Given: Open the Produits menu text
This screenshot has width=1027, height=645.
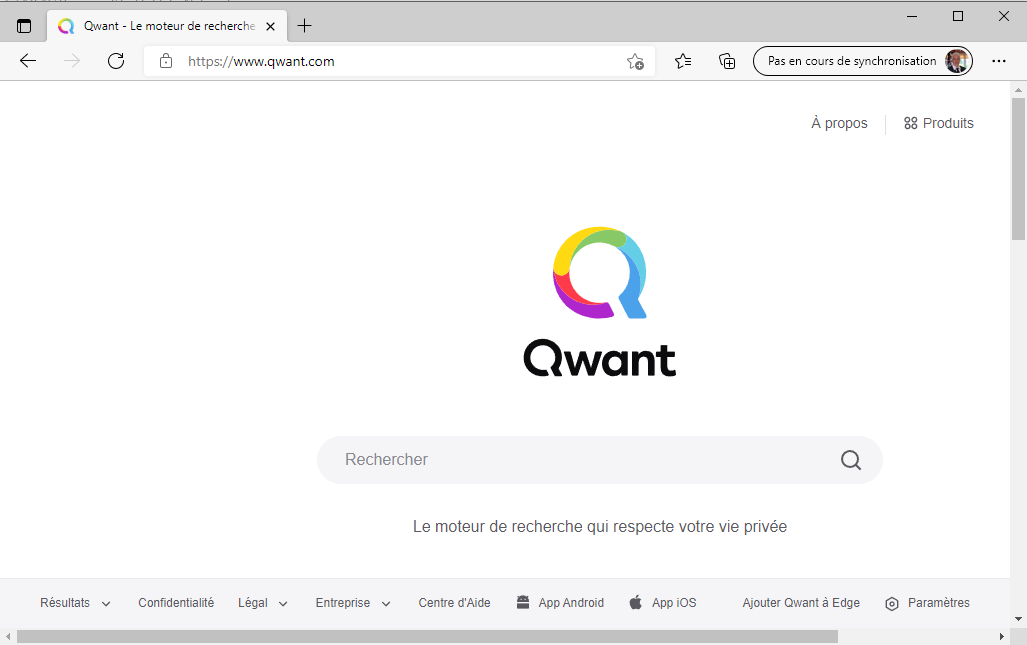Looking at the screenshot, I should click(948, 123).
